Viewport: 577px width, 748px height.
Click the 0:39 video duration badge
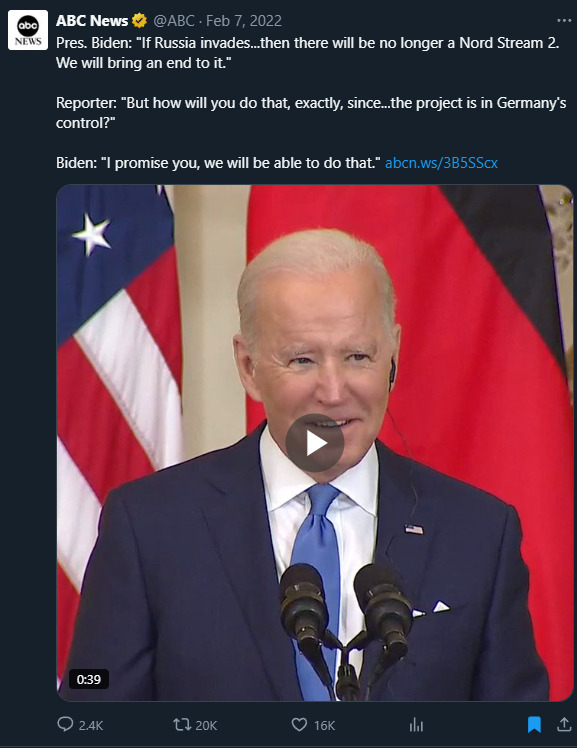point(89,679)
